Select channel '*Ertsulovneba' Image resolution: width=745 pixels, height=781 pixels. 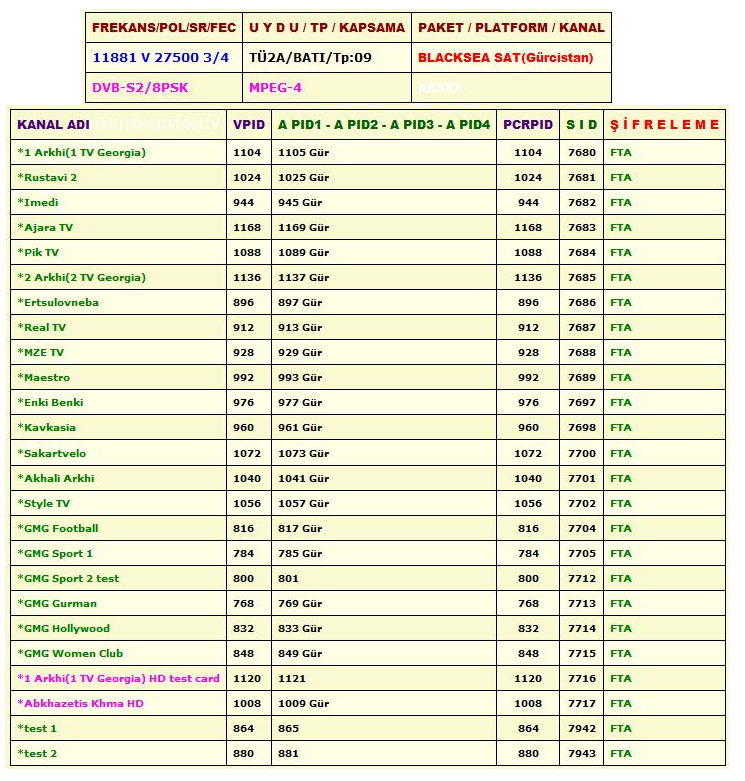pos(58,302)
